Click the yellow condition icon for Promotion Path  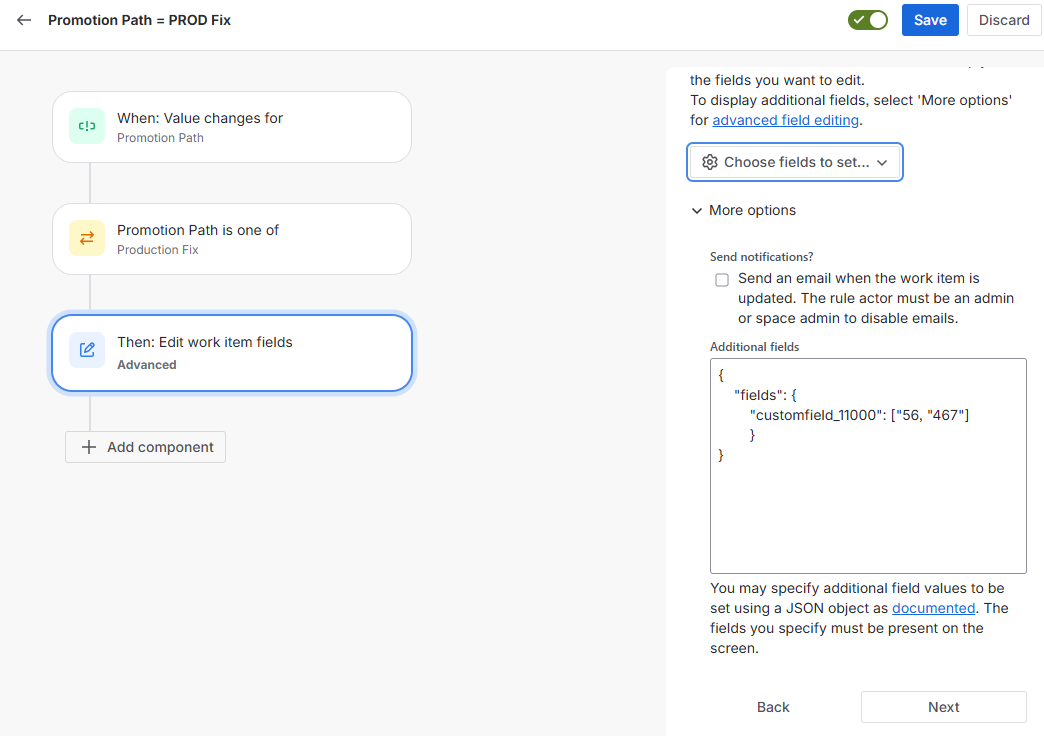[87, 238]
